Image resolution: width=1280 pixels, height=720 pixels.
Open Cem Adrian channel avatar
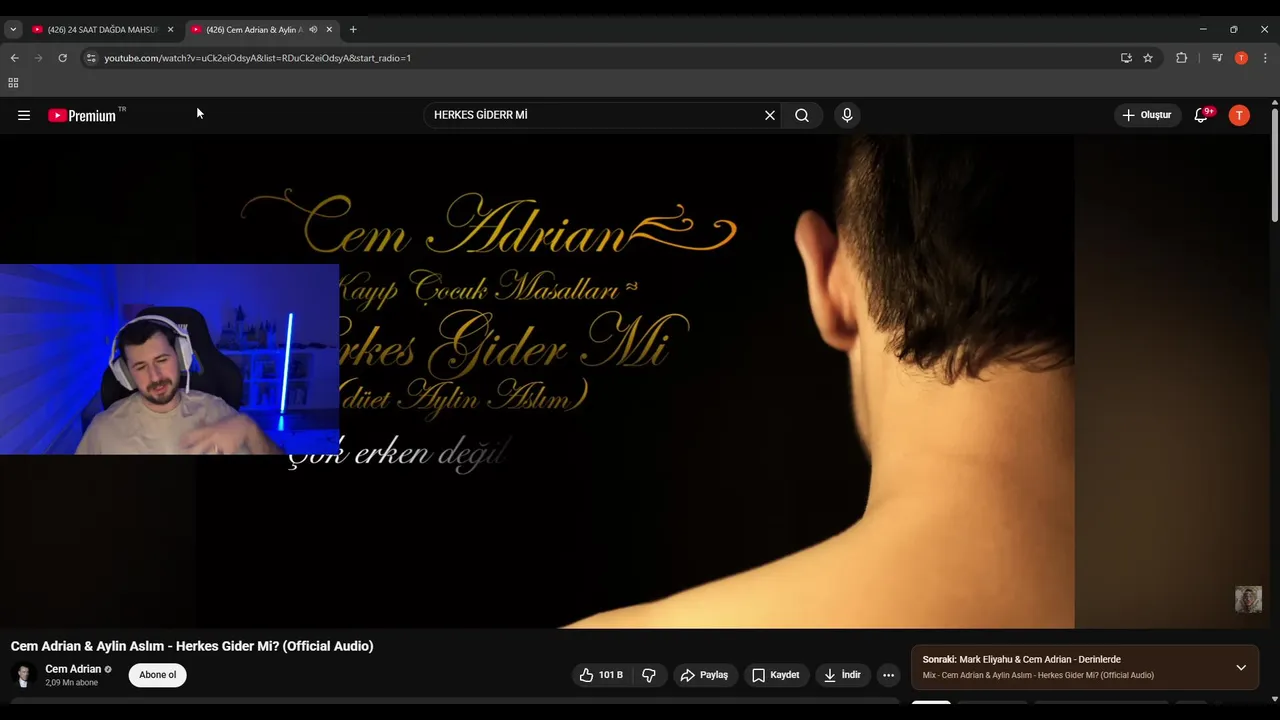pos(24,675)
